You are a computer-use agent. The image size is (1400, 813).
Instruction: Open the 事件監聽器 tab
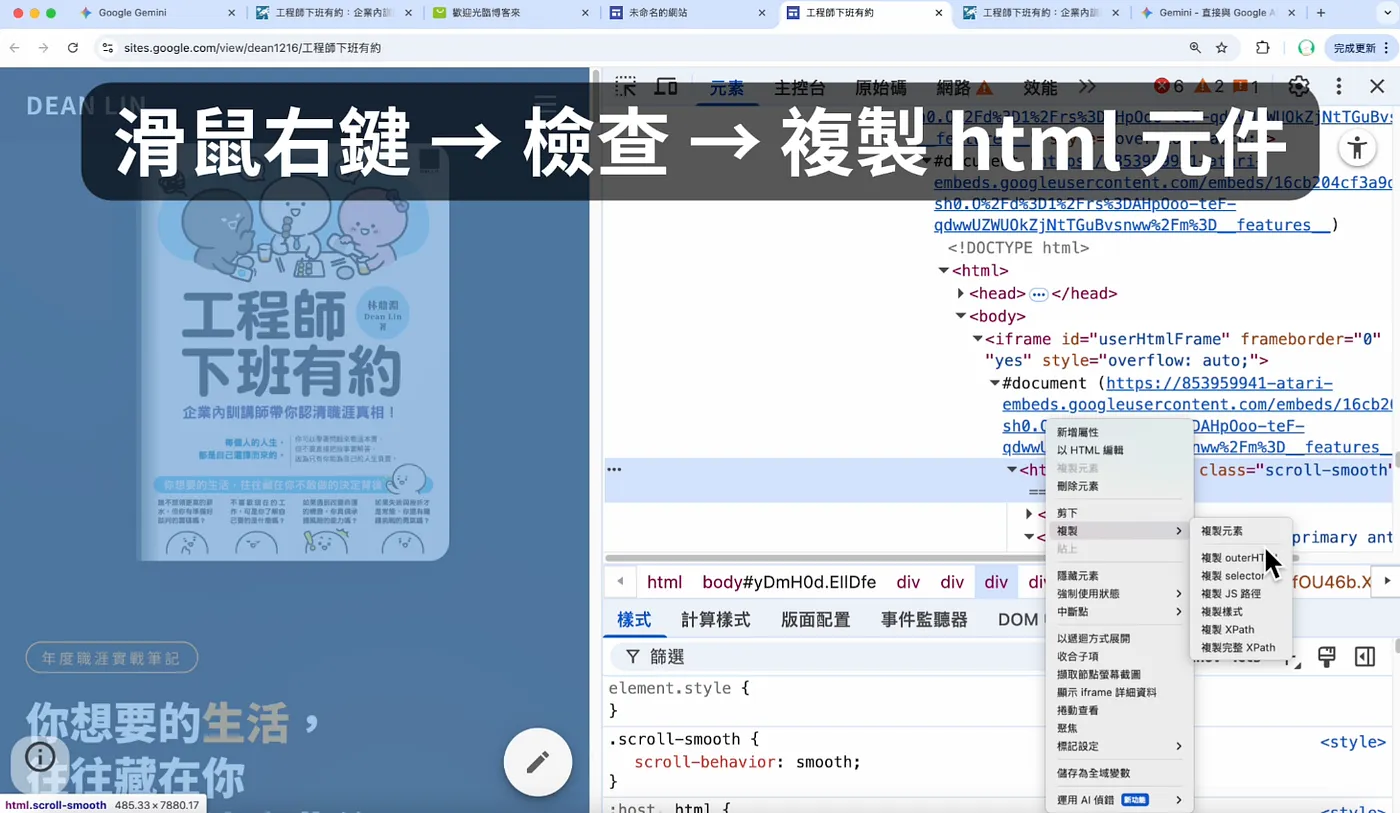pos(924,620)
